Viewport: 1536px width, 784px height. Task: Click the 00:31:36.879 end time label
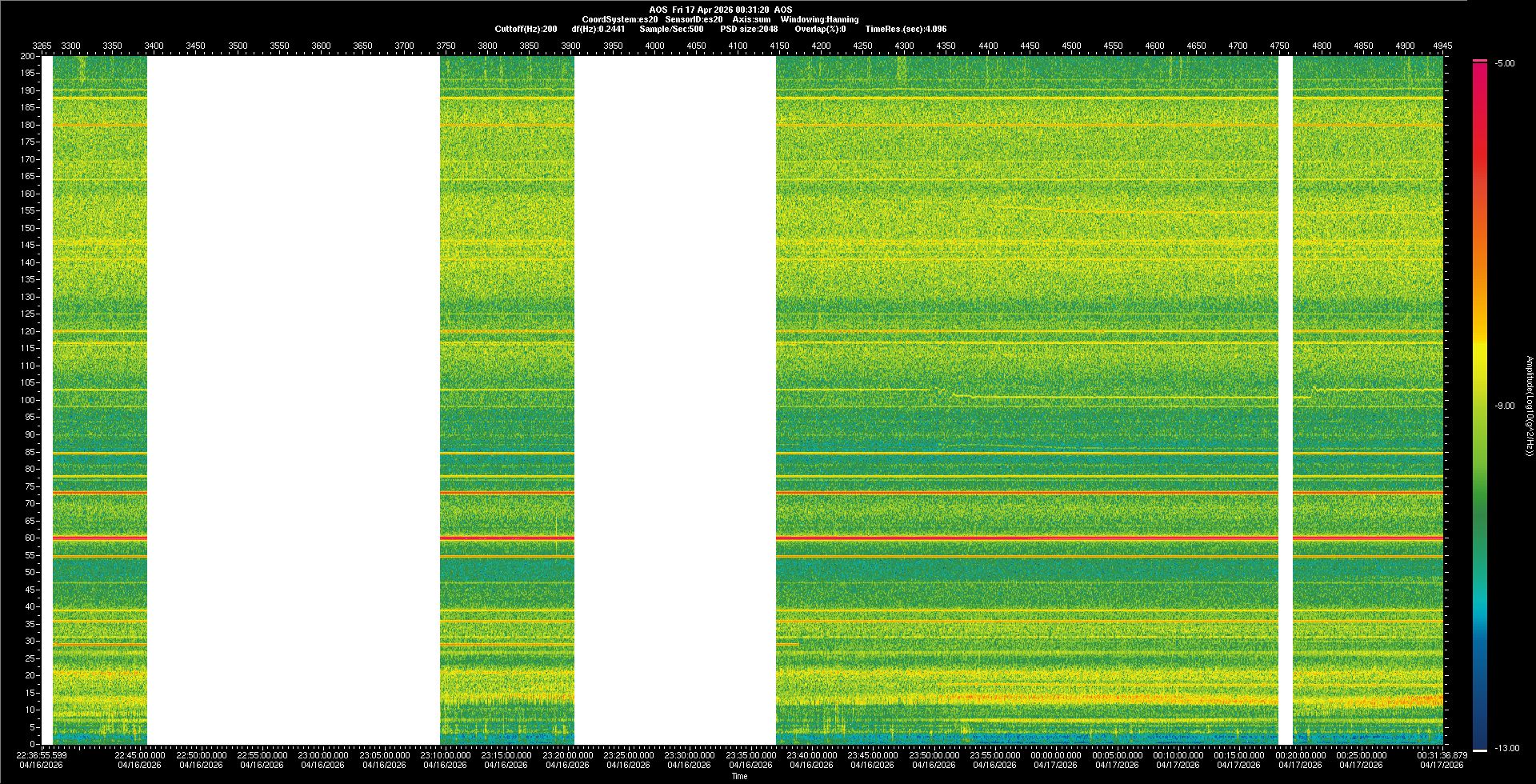click(x=1442, y=754)
